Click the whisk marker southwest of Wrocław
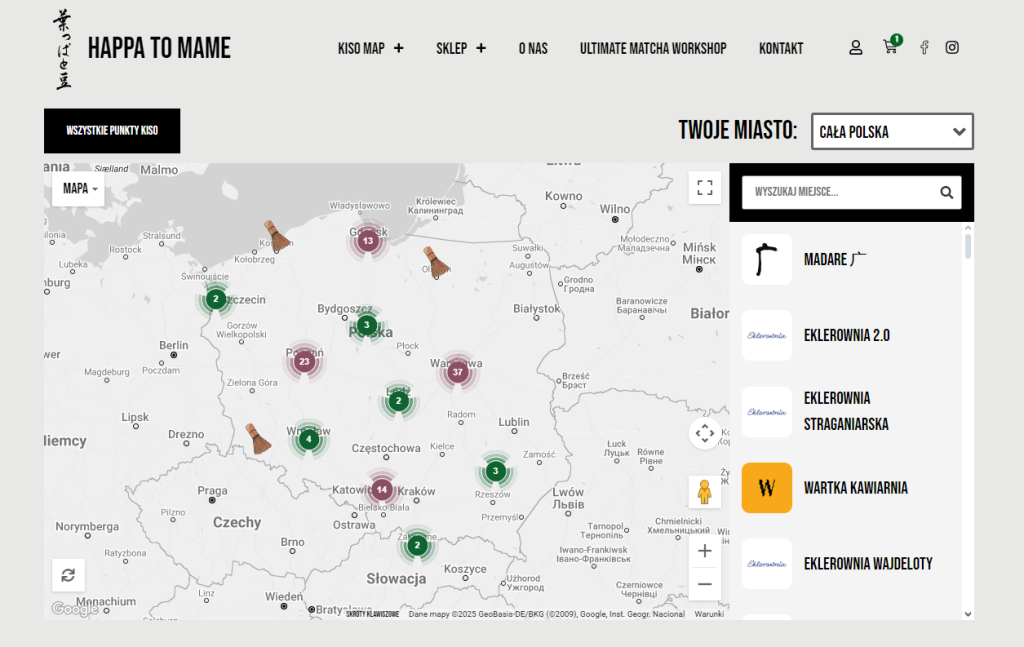Image resolution: width=1024 pixels, height=647 pixels. click(x=258, y=439)
